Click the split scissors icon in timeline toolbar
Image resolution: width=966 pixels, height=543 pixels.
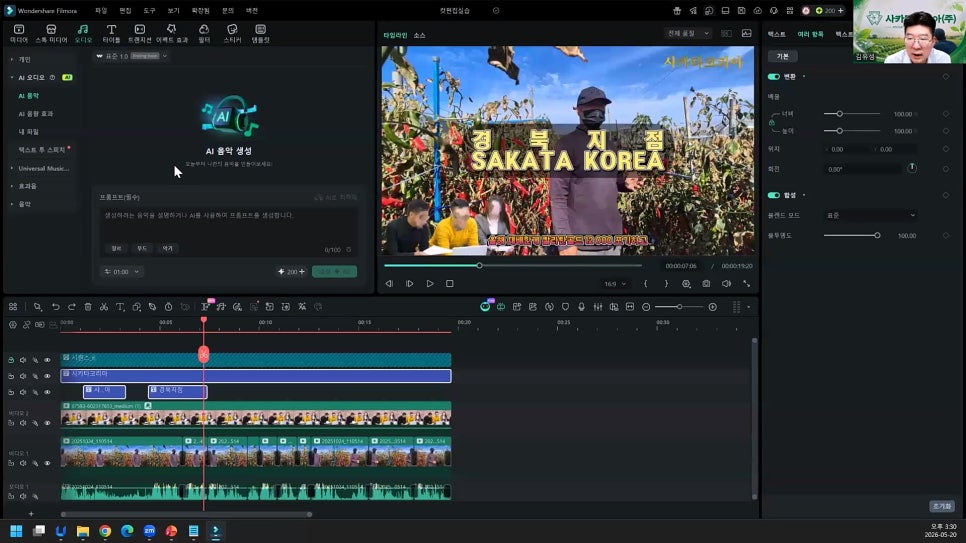click(104, 307)
